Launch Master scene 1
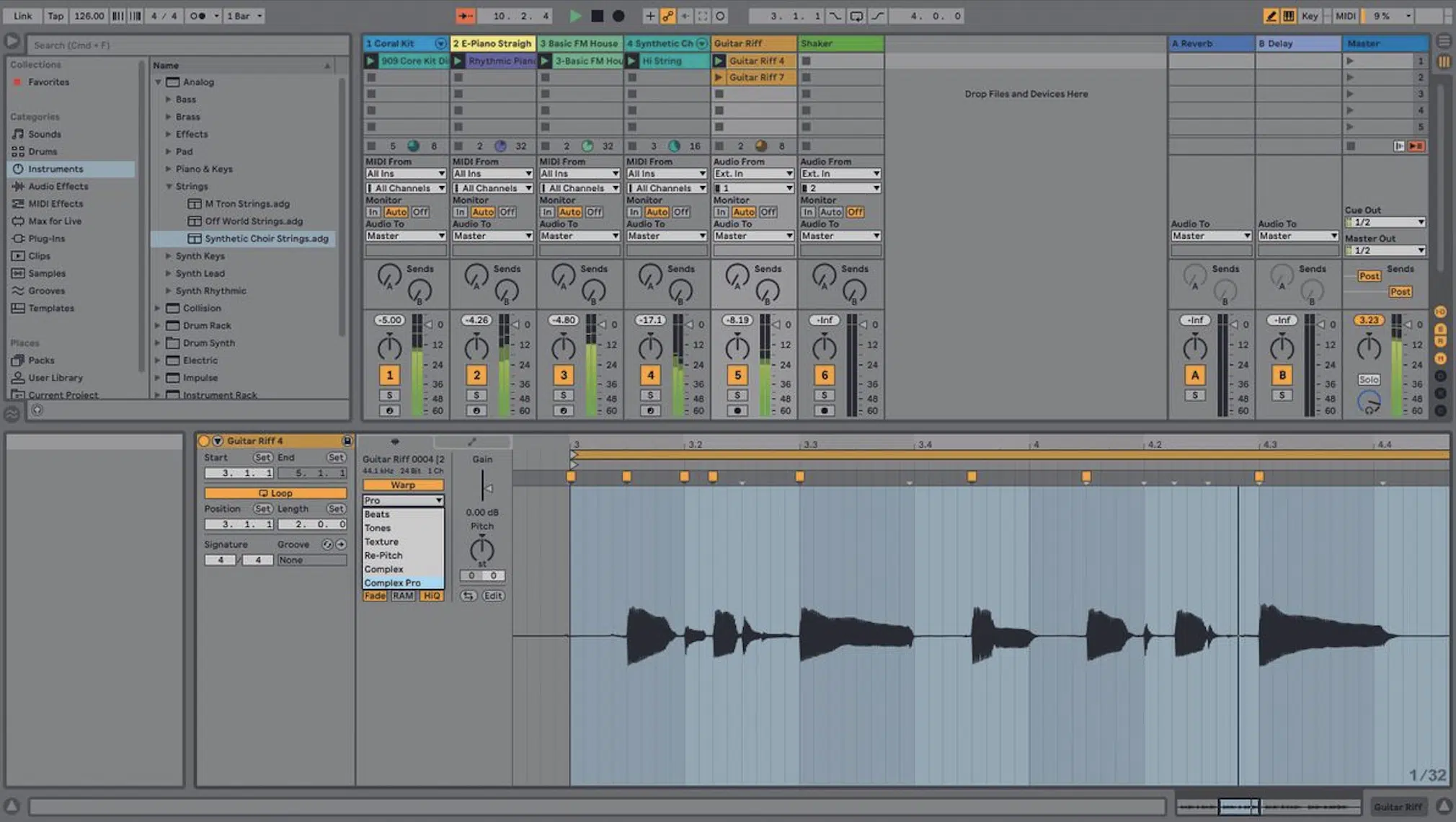 pyautogui.click(x=1350, y=61)
